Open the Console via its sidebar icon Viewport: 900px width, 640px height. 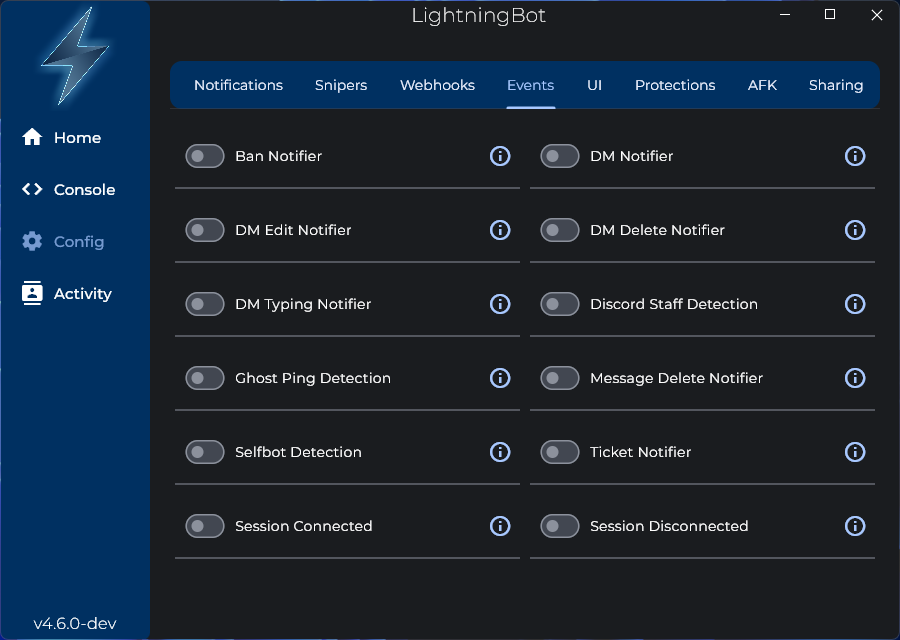[30, 189]
